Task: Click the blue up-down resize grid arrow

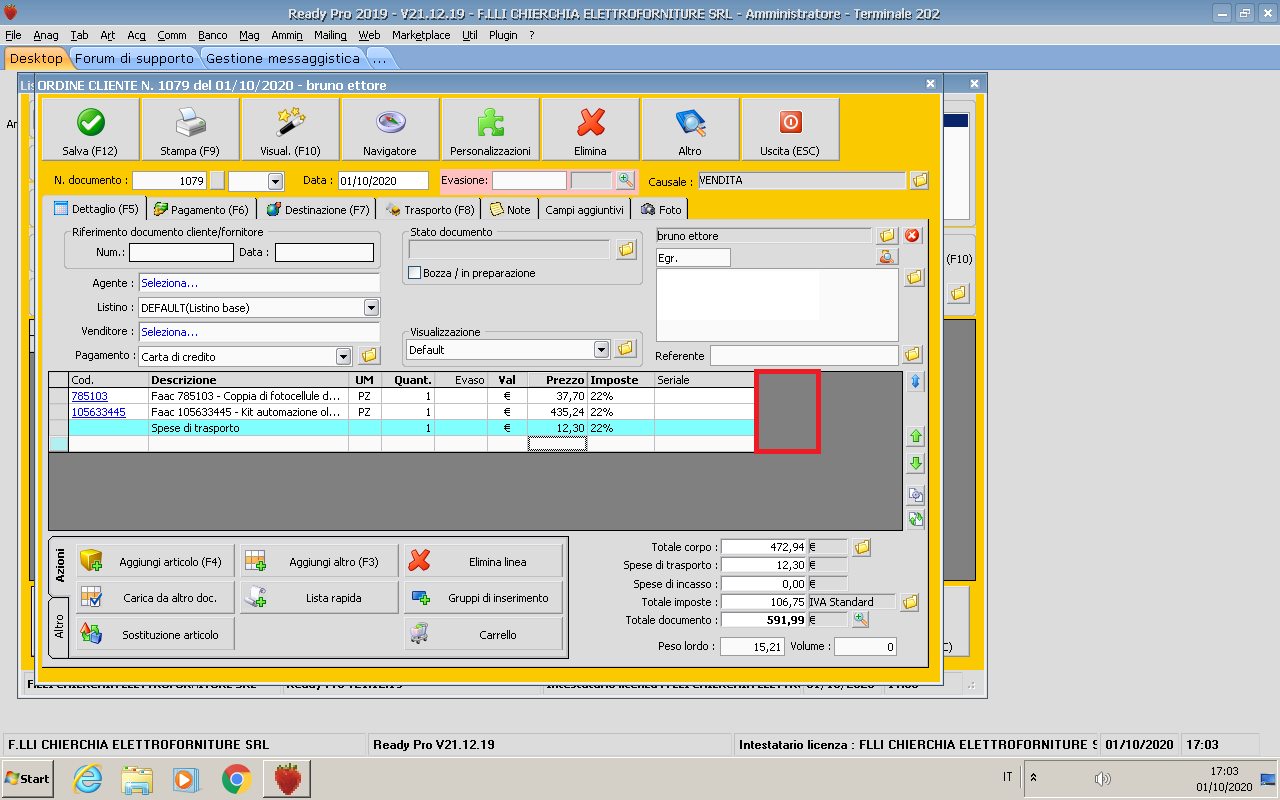Action: coord(915,381)
